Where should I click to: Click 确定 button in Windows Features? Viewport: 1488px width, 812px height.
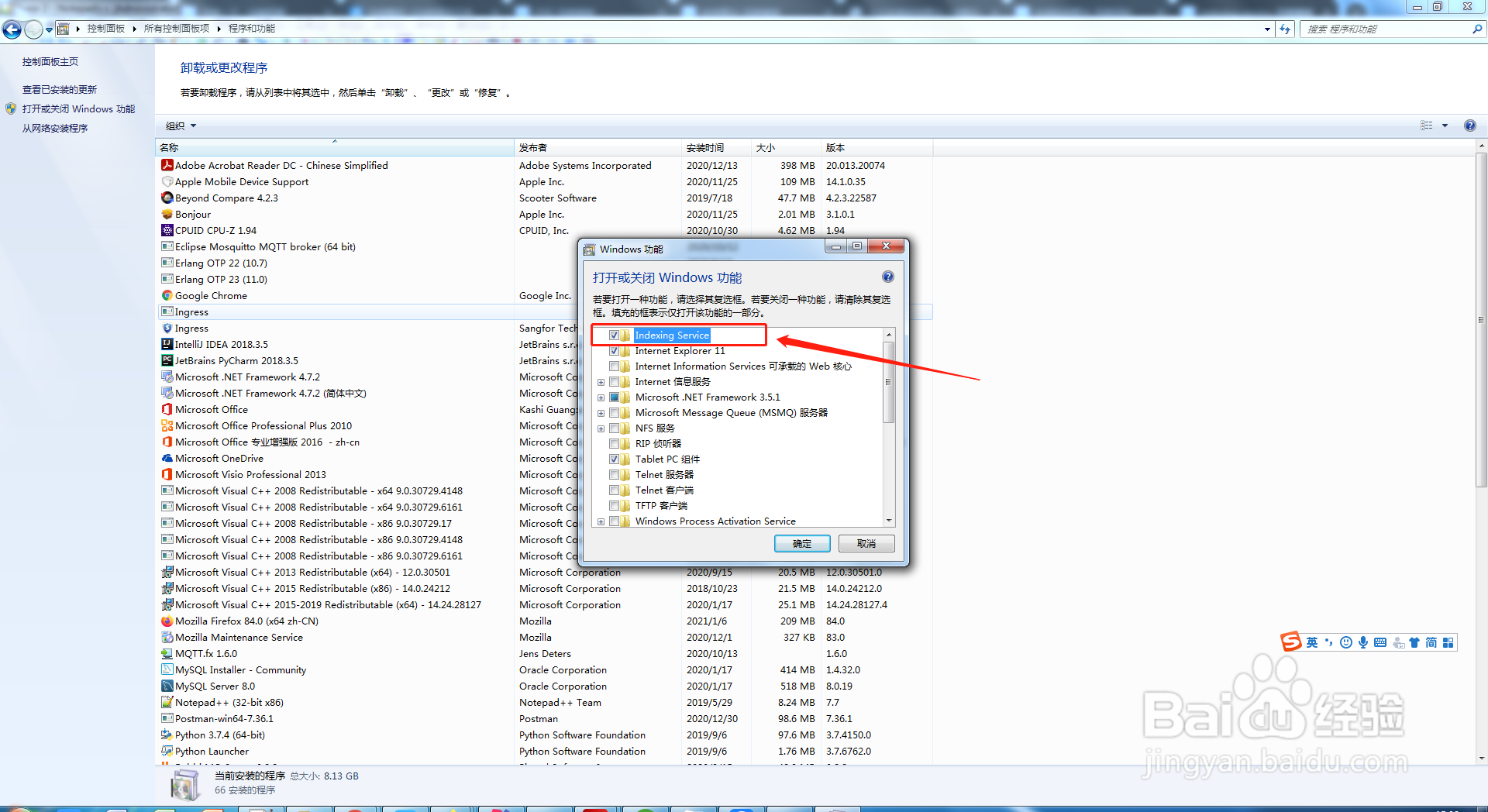tap(802, 544)
